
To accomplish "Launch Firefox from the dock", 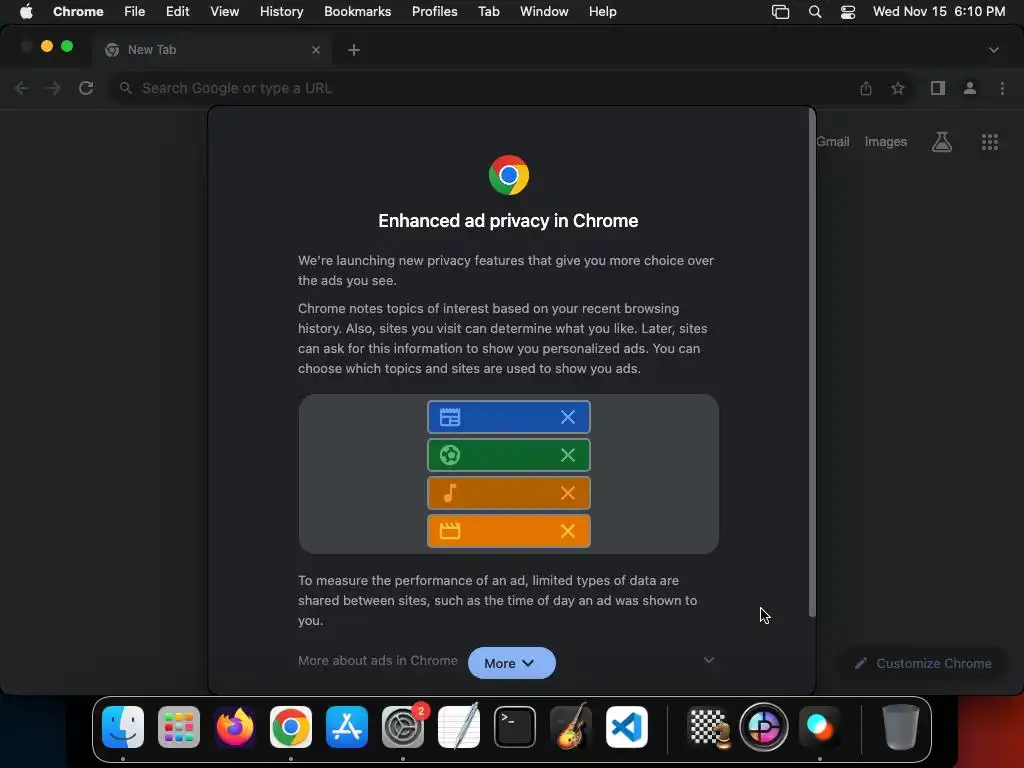I will [235, 727].
